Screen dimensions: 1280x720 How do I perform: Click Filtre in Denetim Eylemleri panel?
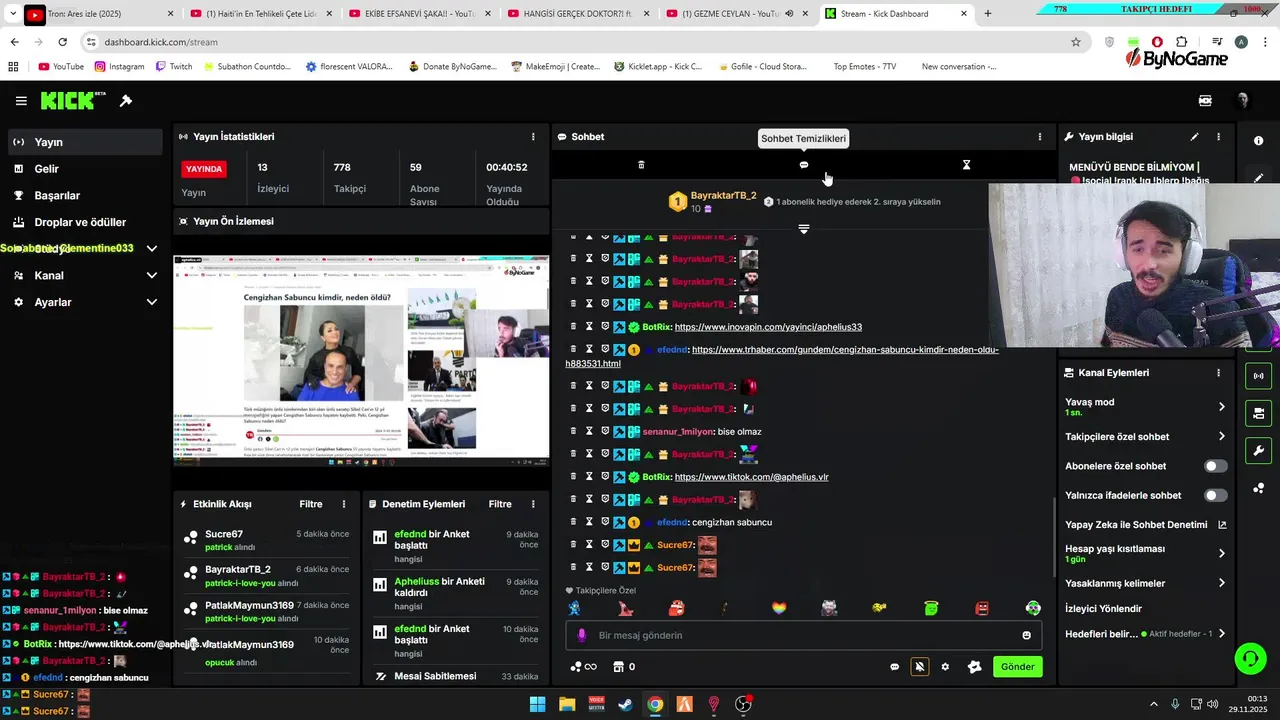[500, 504]
